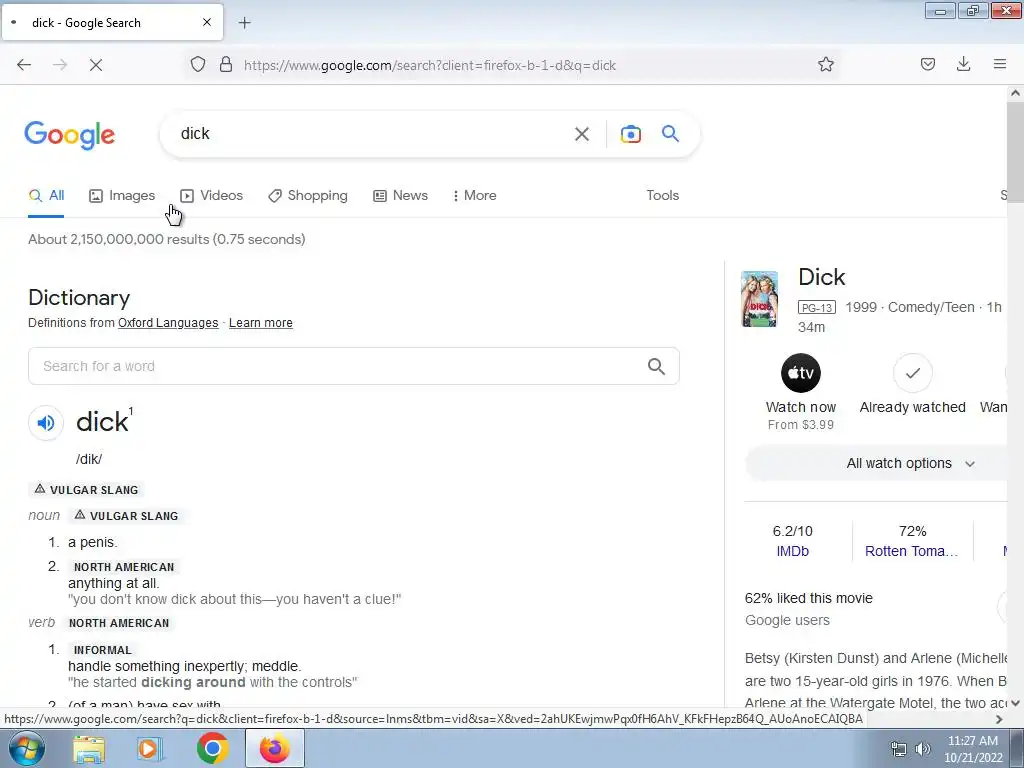The width and height of the screenshot is (1024, 768).
Task: Mark movie as Already watched
Action: [912, 373]
